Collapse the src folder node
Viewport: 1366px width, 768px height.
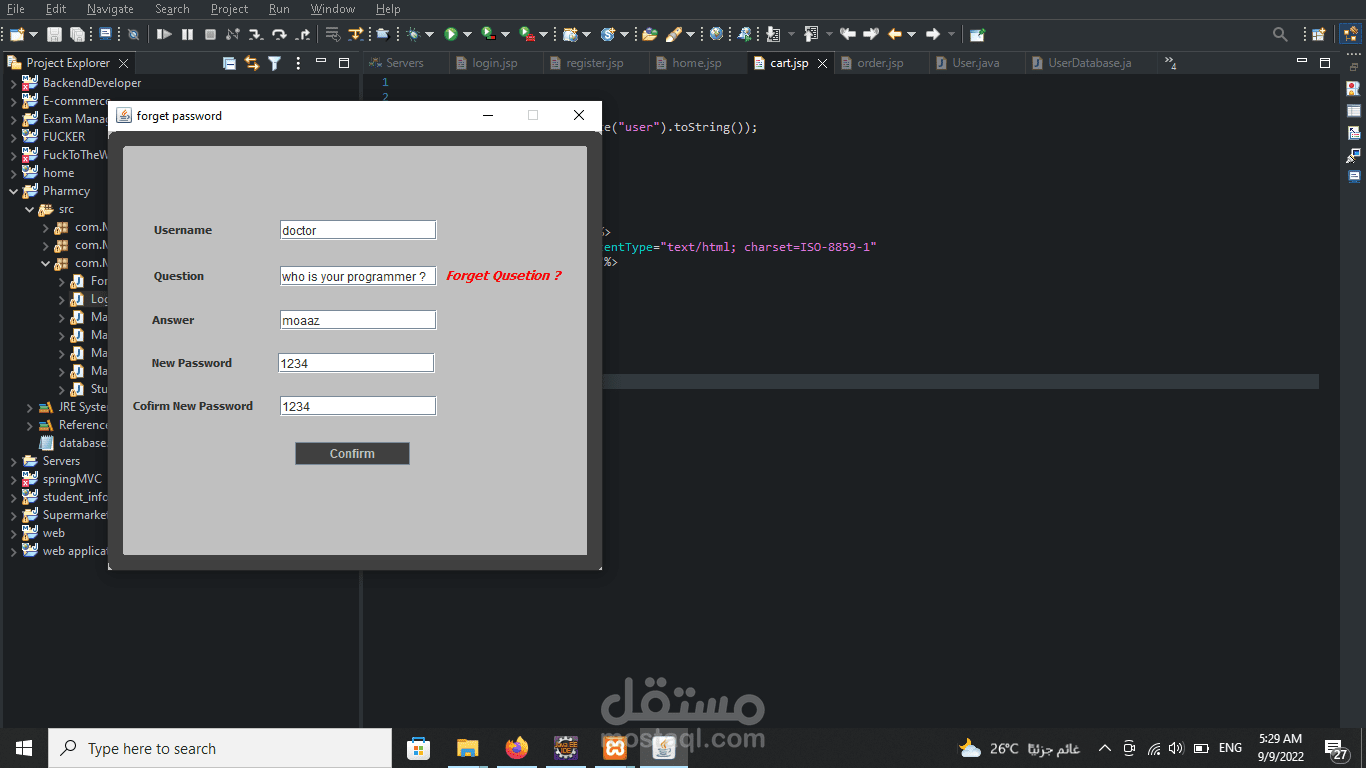[x=29, y=209]
